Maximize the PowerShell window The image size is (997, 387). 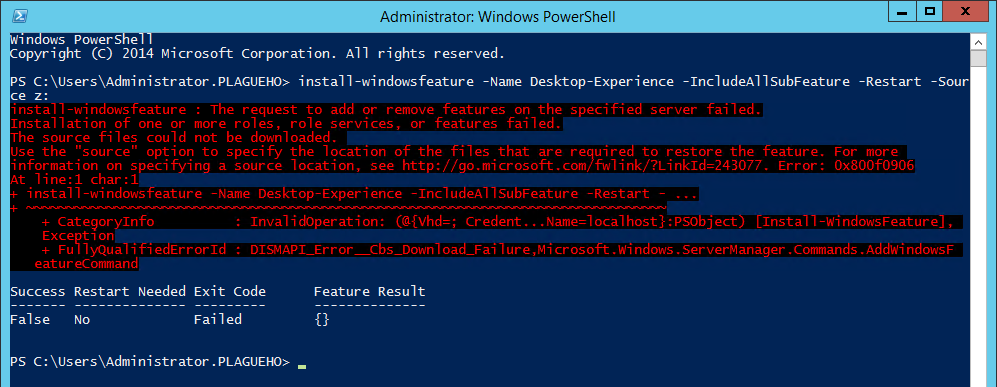tap(930, 12)
